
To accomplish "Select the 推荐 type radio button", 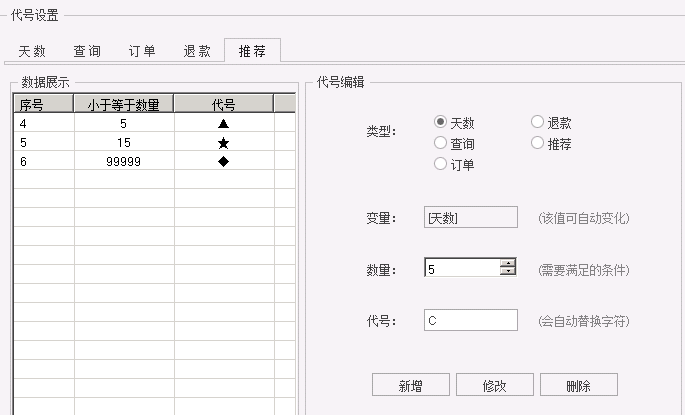I will tap(537, 143).
